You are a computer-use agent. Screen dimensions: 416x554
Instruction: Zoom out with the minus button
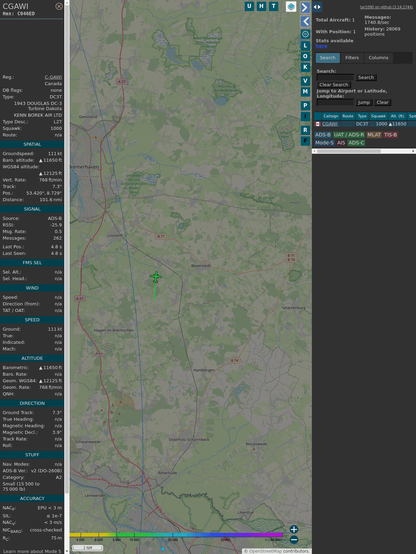point(294,540)
